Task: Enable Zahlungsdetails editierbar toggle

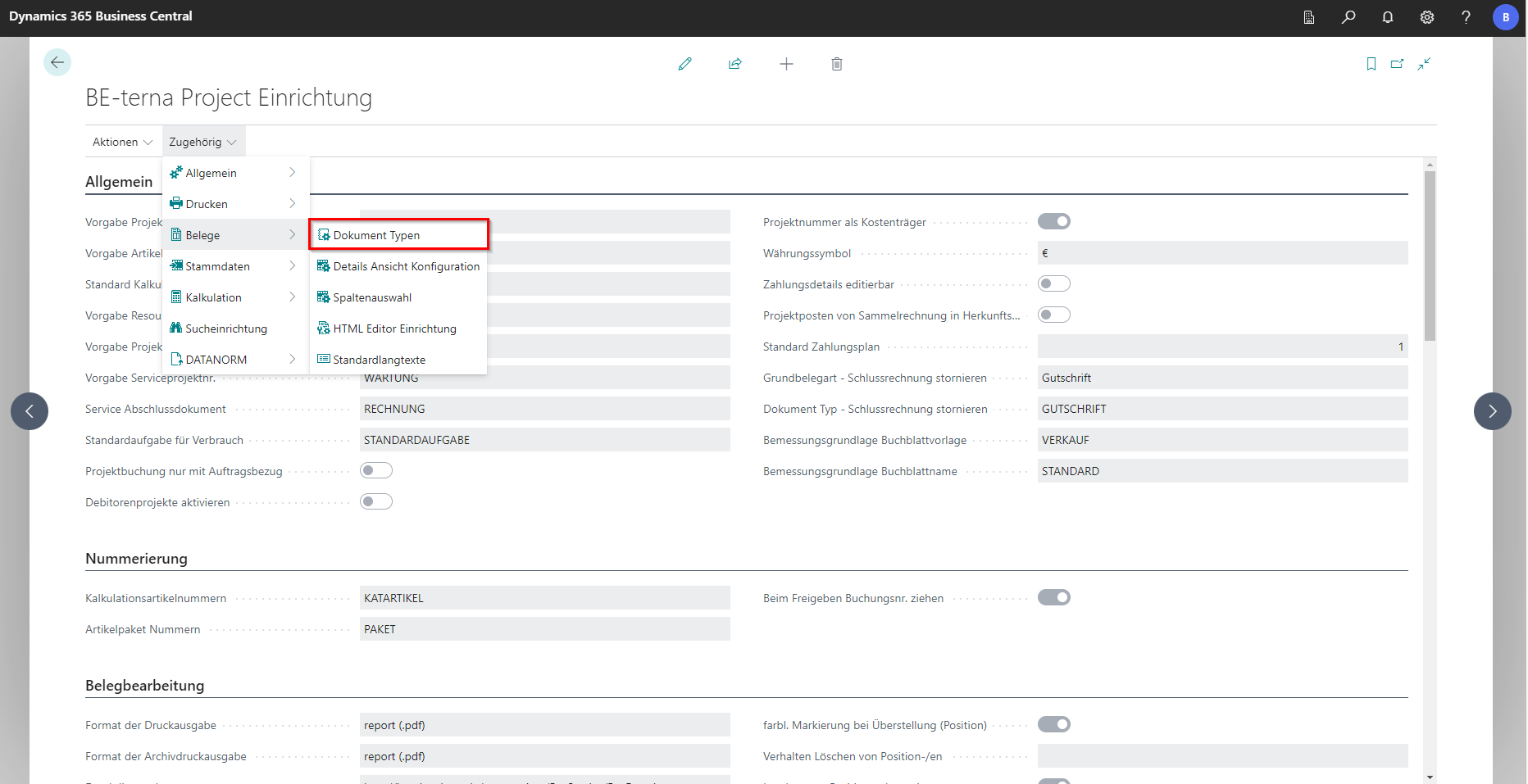Action: click(1054, 283)
